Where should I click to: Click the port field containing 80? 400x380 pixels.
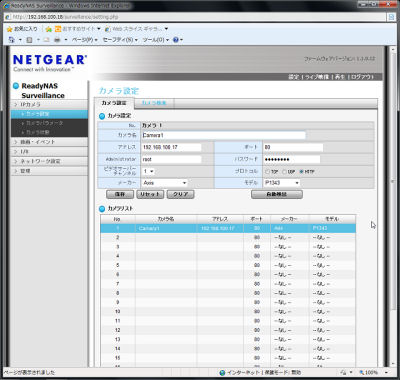click(x=293, y=147)
